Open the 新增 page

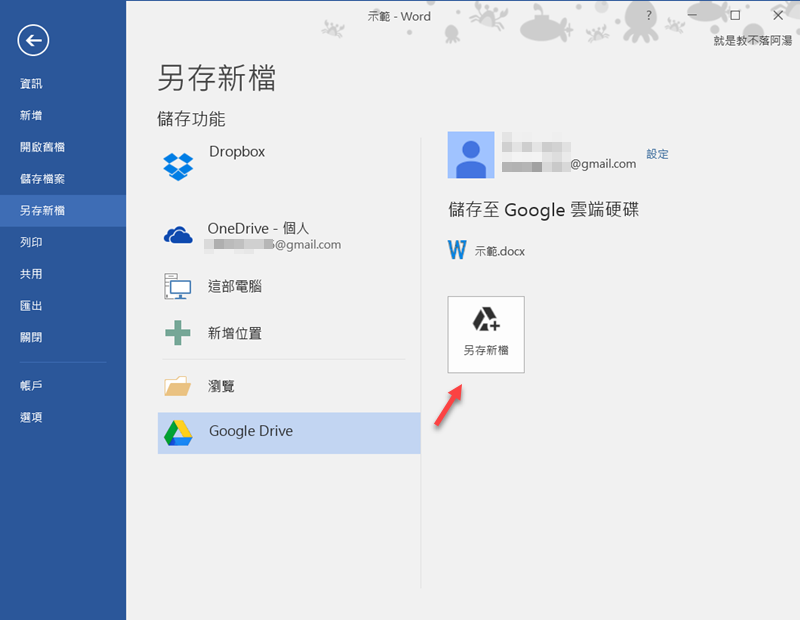coord(31,115)
